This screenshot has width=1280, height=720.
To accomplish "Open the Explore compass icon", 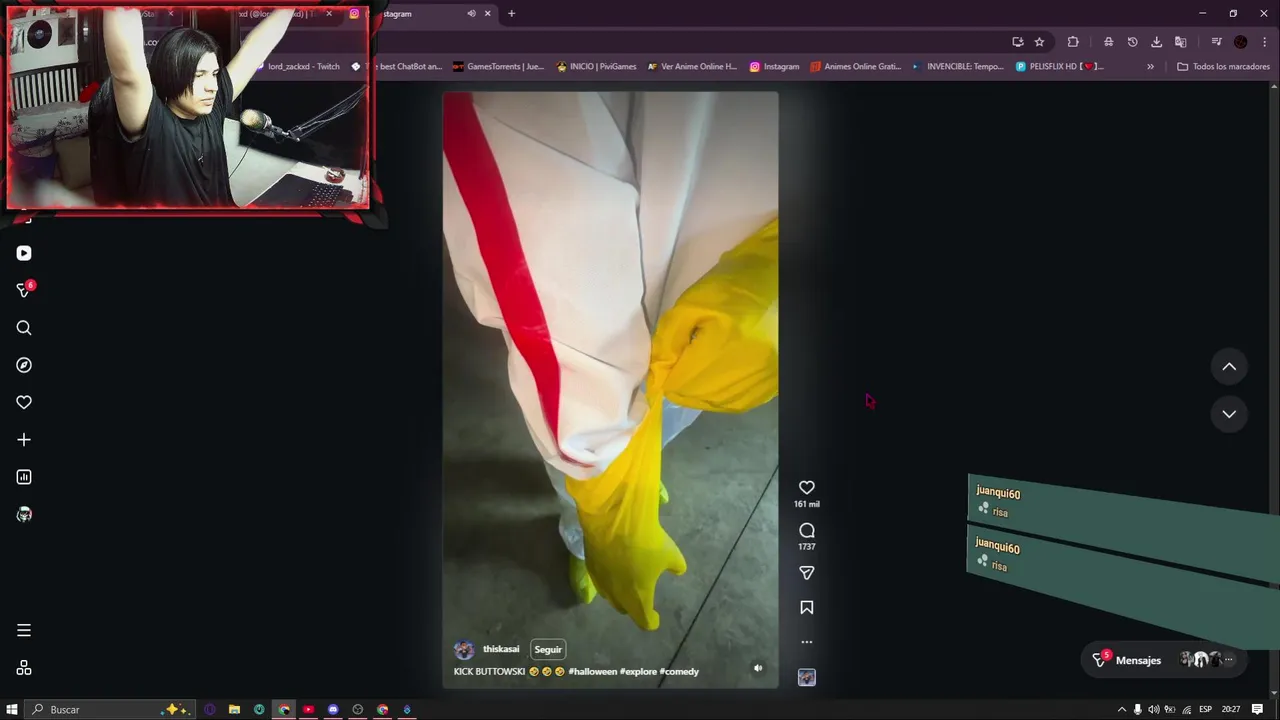I will tap(24, 365).
